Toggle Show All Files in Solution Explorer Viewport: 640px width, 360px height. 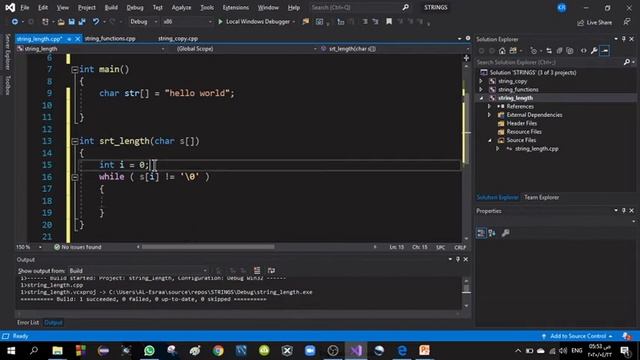tap(570, 51)
